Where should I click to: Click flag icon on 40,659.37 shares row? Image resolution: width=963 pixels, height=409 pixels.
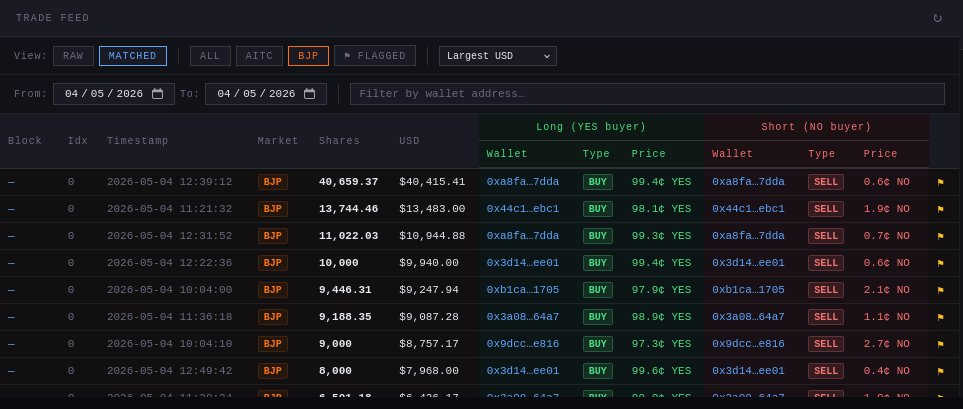point(940,182)
